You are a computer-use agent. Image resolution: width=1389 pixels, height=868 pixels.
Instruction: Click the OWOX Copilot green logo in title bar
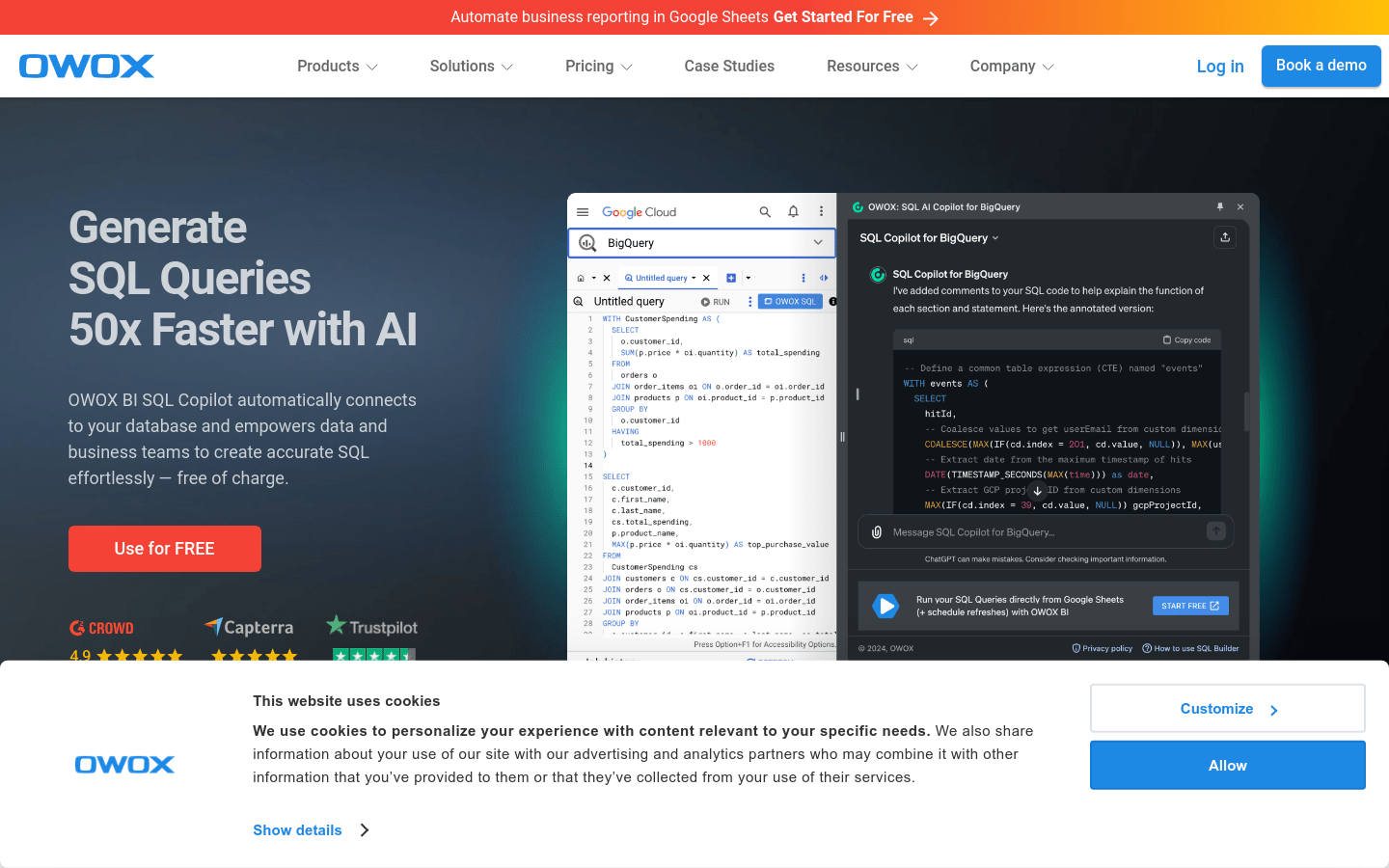point(858,207)
